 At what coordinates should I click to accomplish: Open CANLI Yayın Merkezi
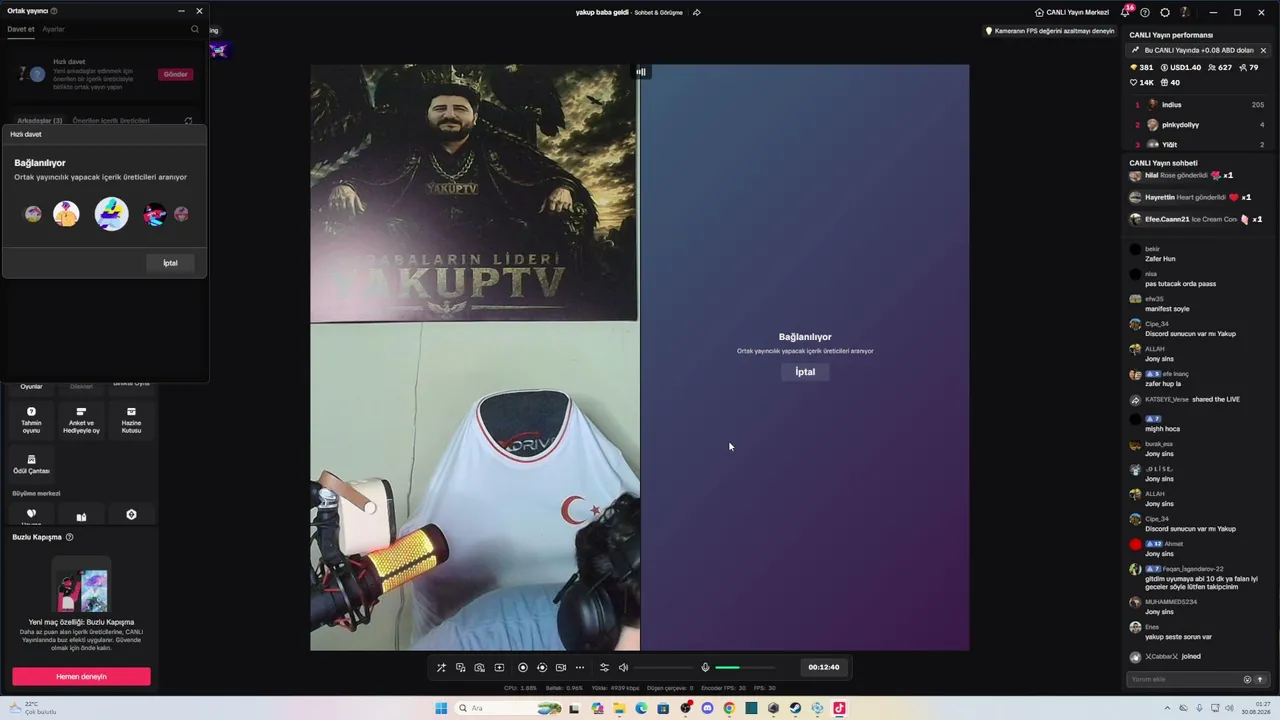1072,12
